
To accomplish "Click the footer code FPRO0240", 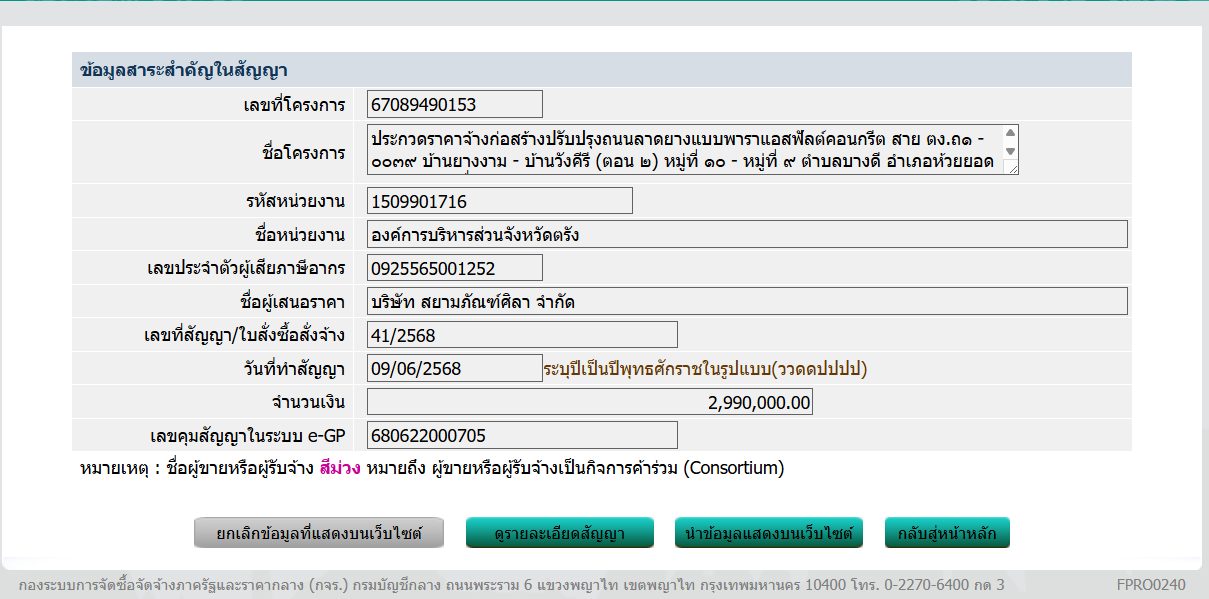I will tap(1151, 584).
